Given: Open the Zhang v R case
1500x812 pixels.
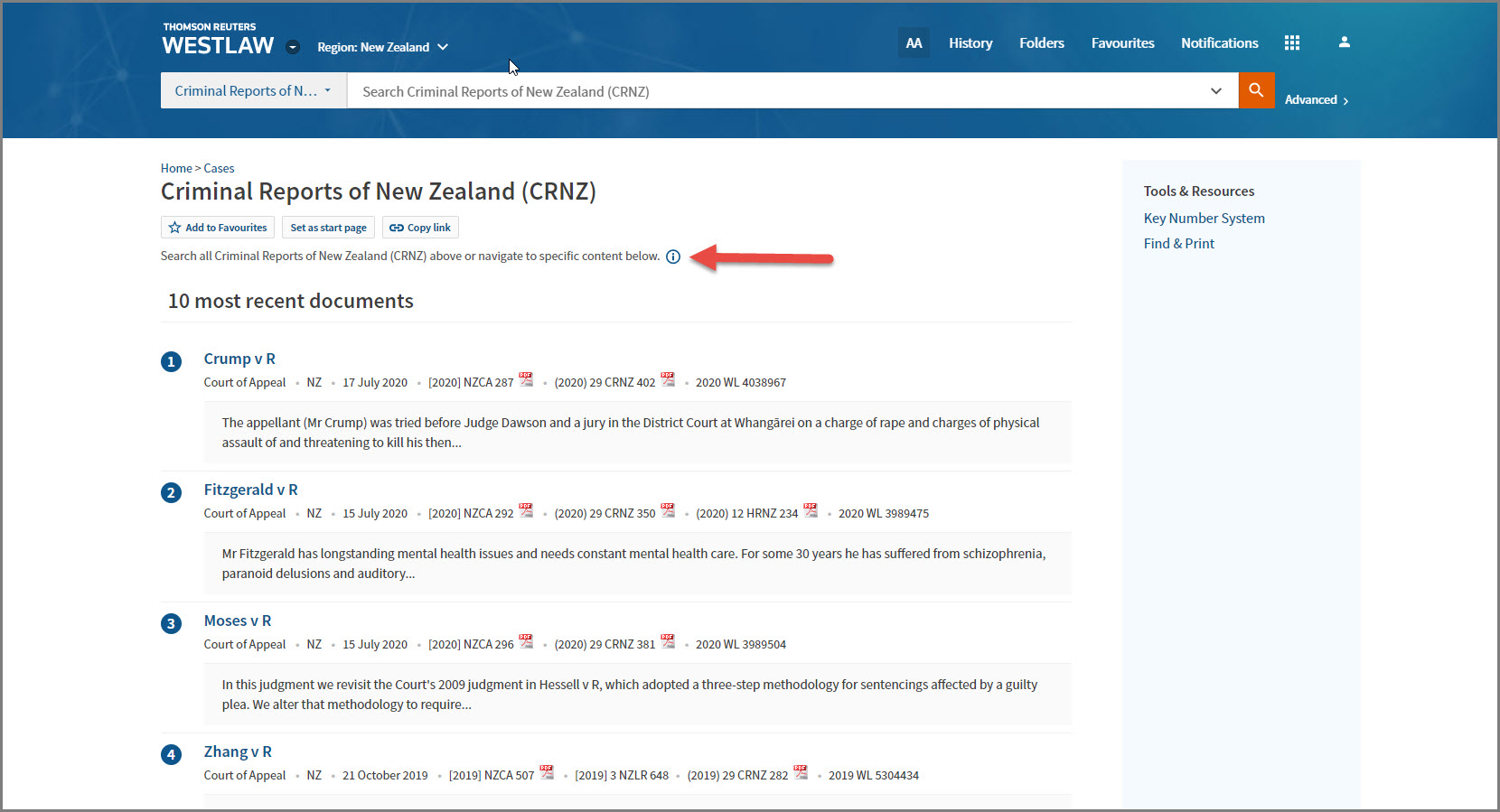Looking at the screenshot, I should tap(238, 751).
